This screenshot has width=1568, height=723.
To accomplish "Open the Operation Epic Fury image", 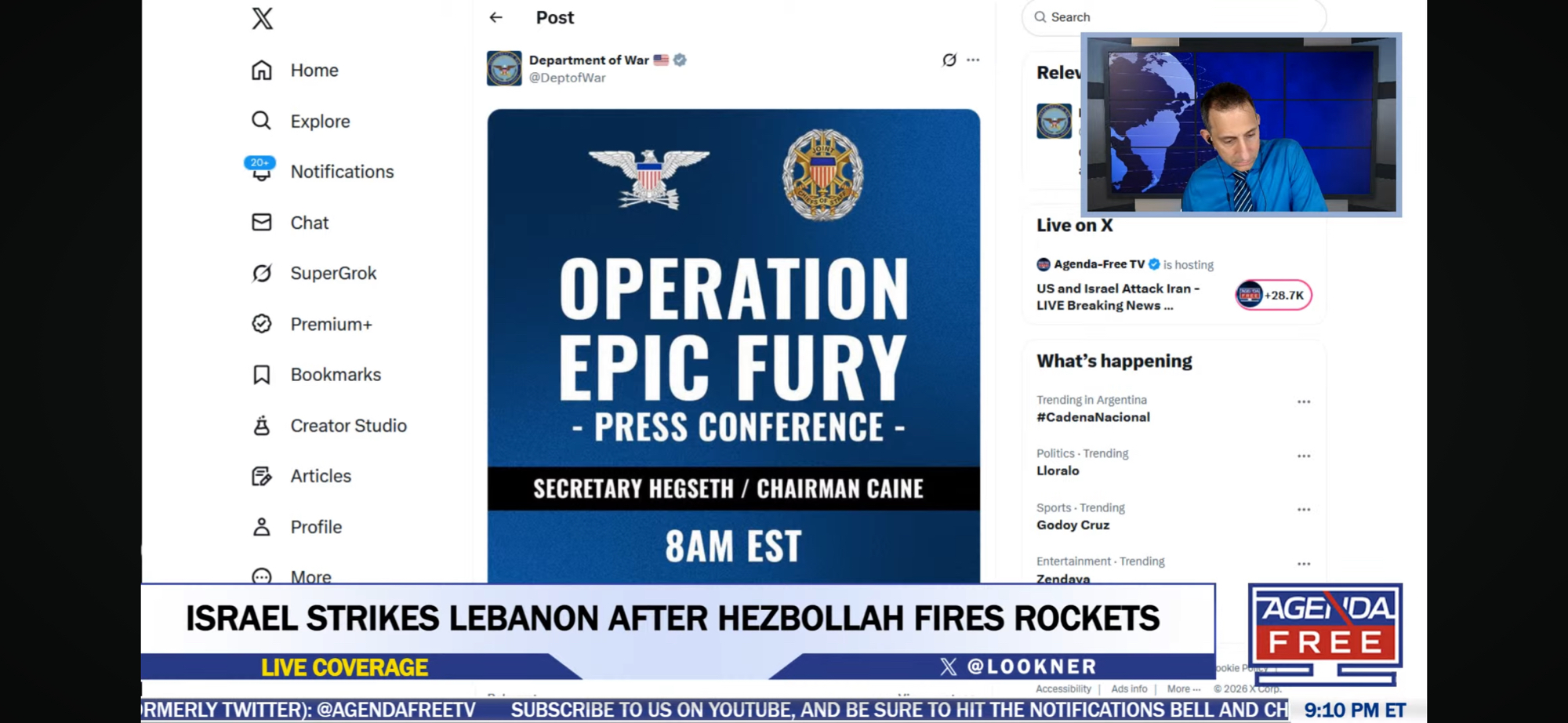I will 733,346.
